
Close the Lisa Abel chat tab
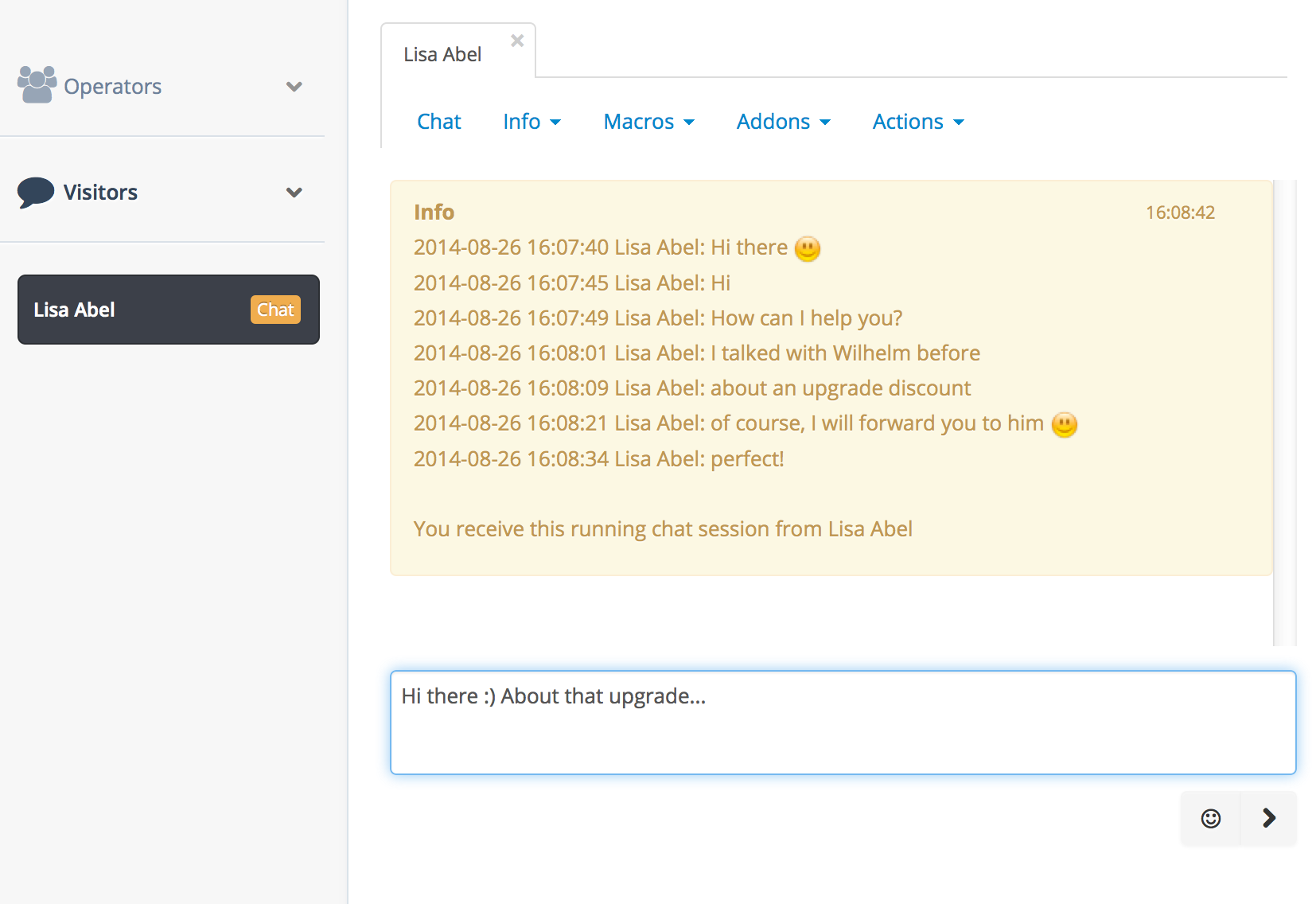coord(517,41)
